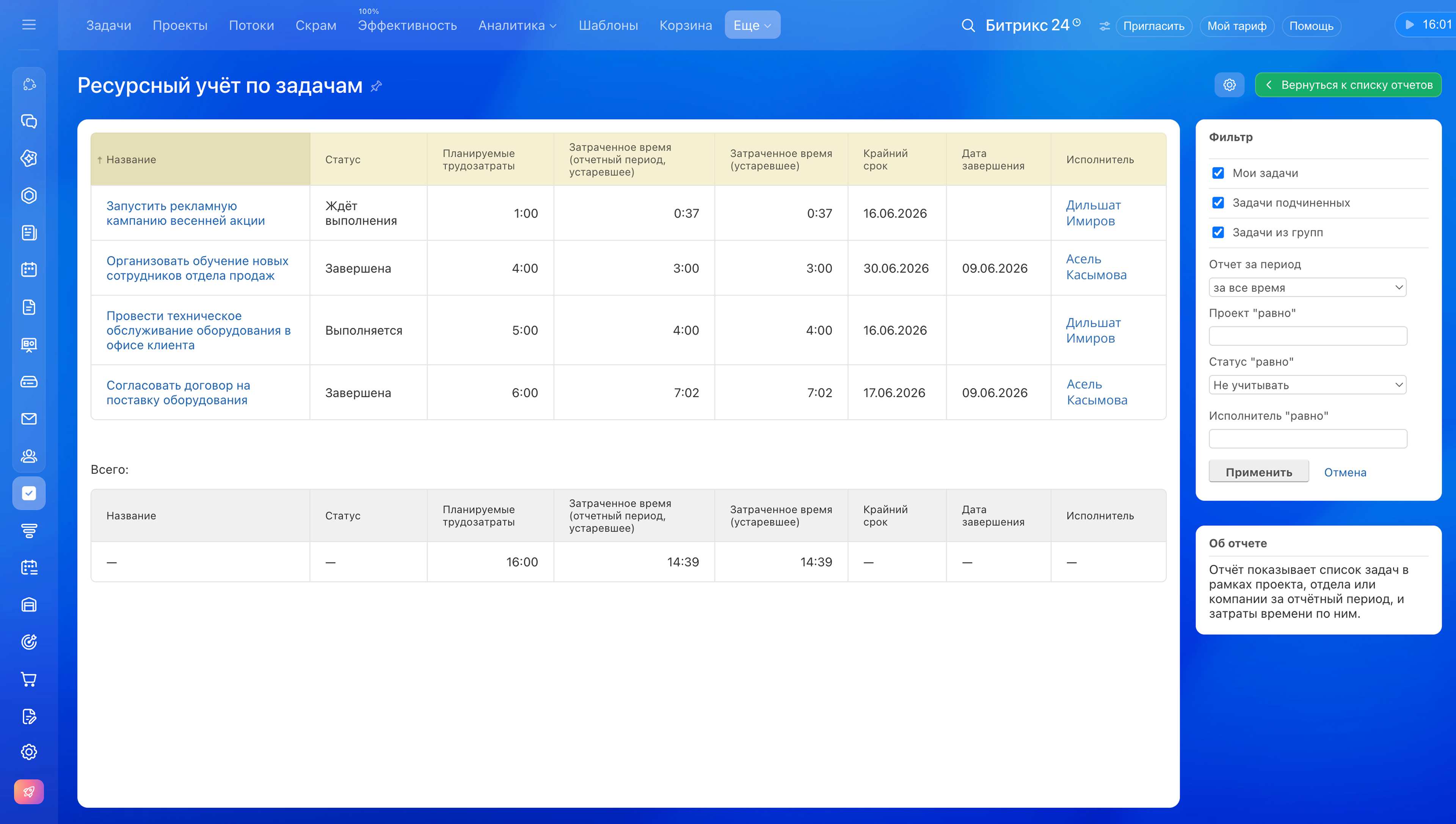This screenshot has height=824, width=1456.
Task: Open task Запустить рекламную кампанию весенней акции
Action: tap(185, 213)
